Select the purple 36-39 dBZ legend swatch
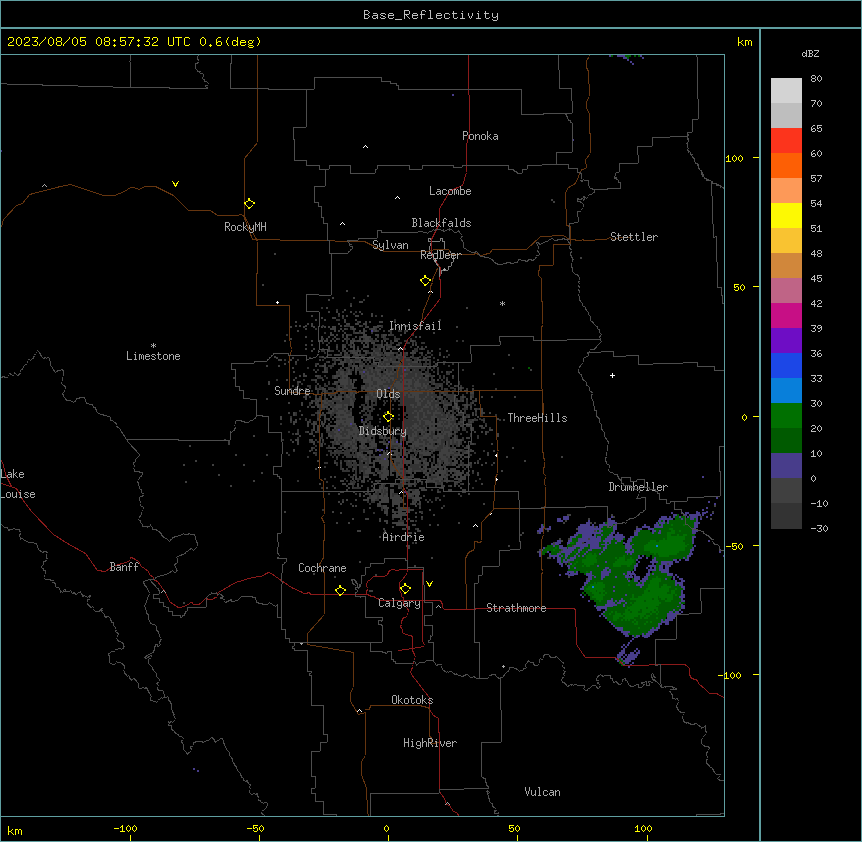The image size is (862, 842). point(786,340)
